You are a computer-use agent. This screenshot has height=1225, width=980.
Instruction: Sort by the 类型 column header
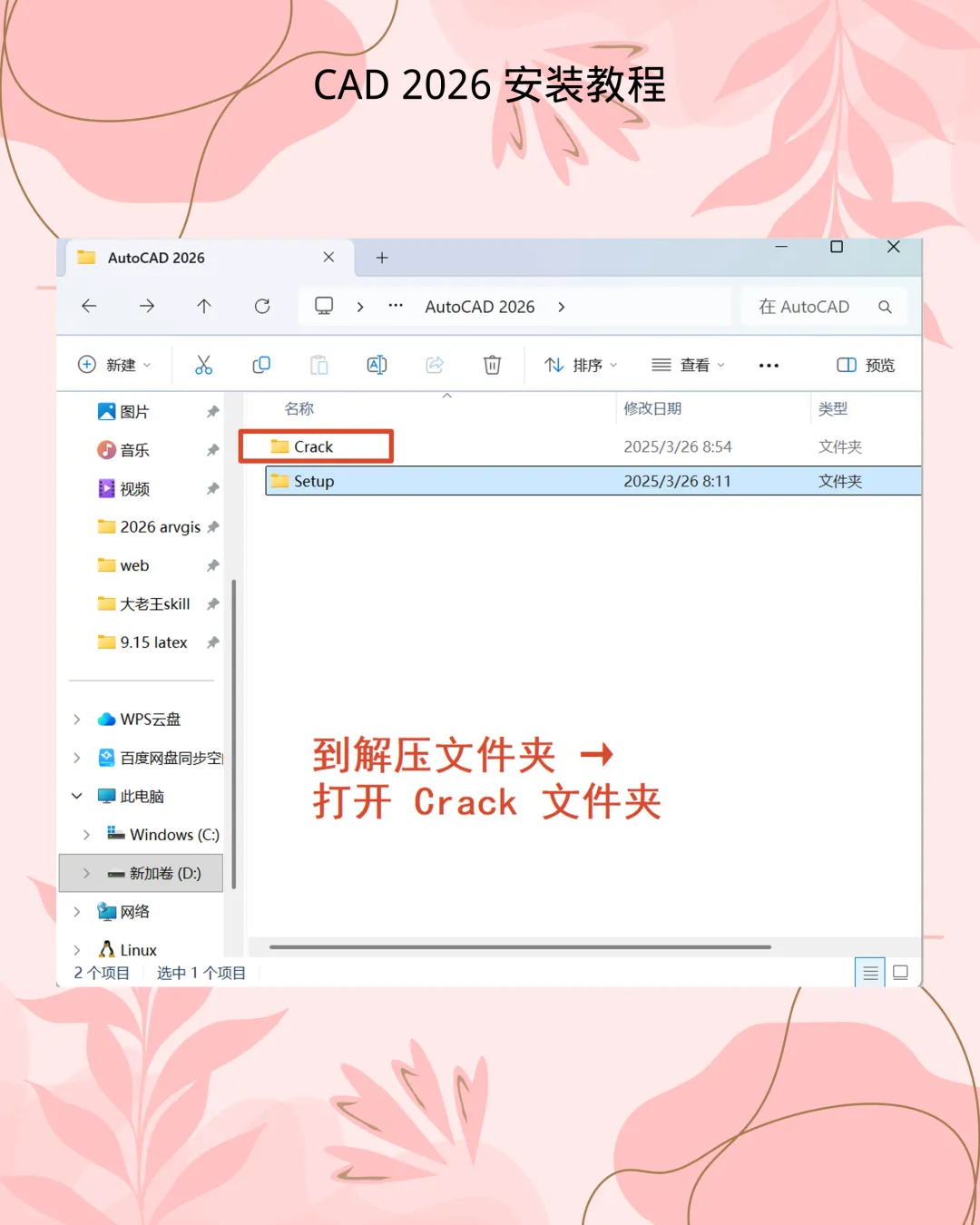pos(833,408)
